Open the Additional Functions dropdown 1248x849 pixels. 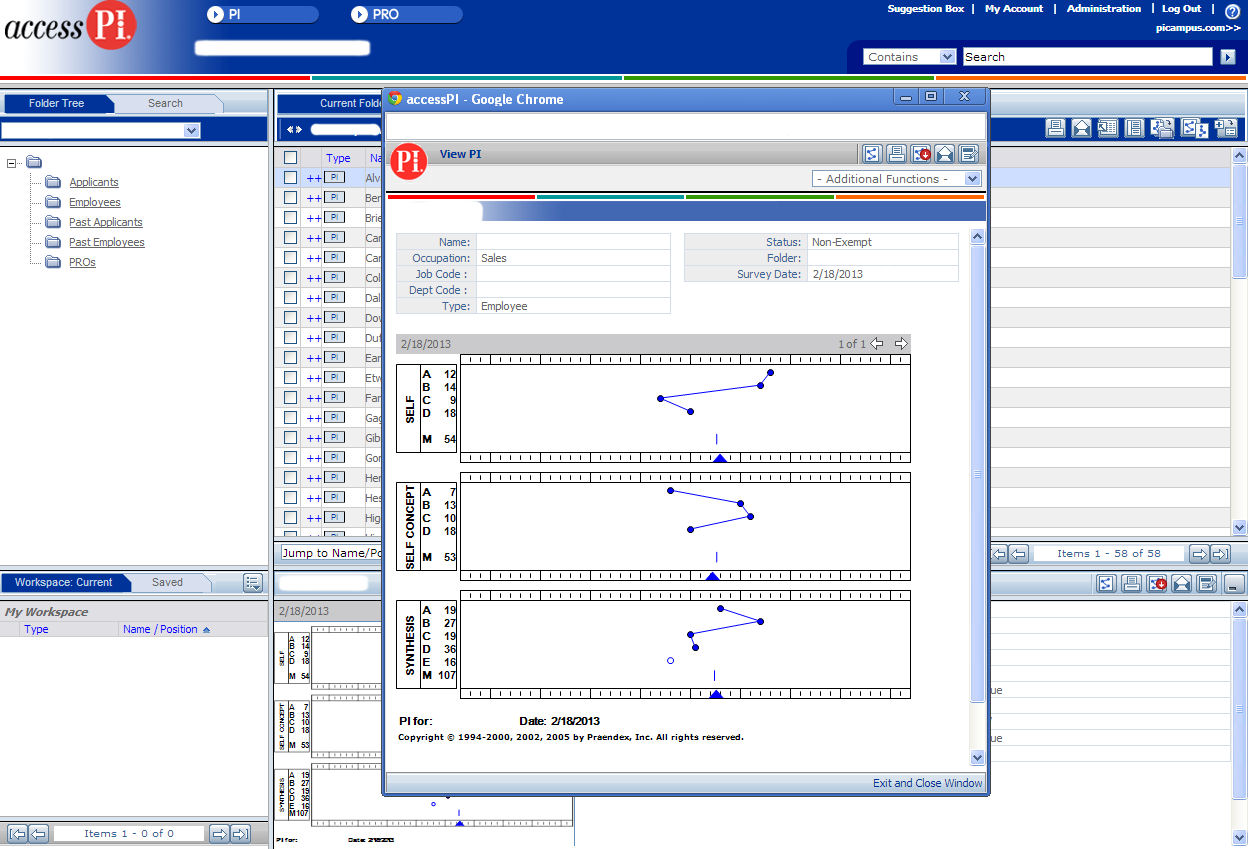(x=897, y=178)
